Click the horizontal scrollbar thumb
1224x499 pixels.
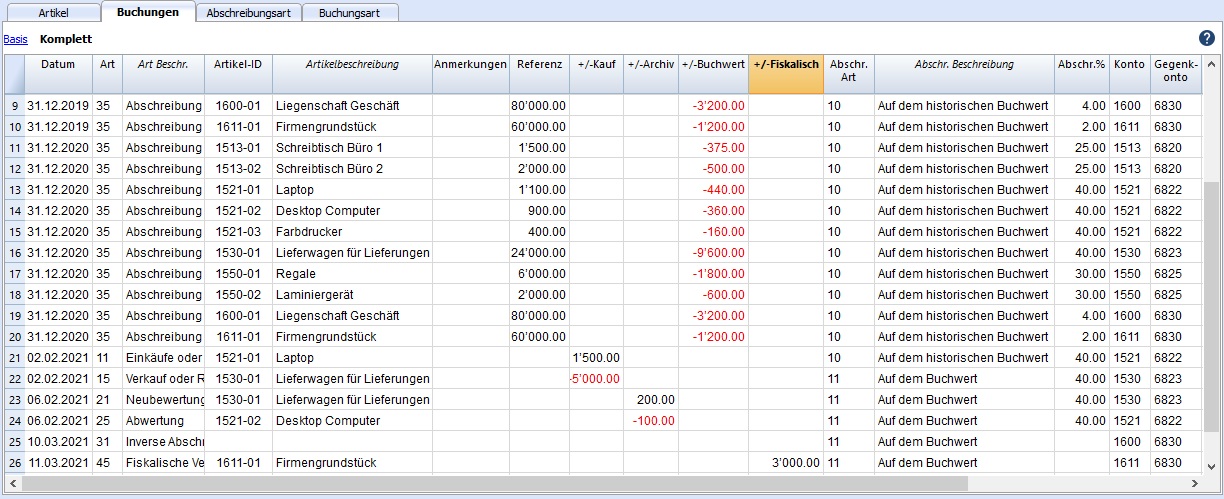click(x=494, y=483)
